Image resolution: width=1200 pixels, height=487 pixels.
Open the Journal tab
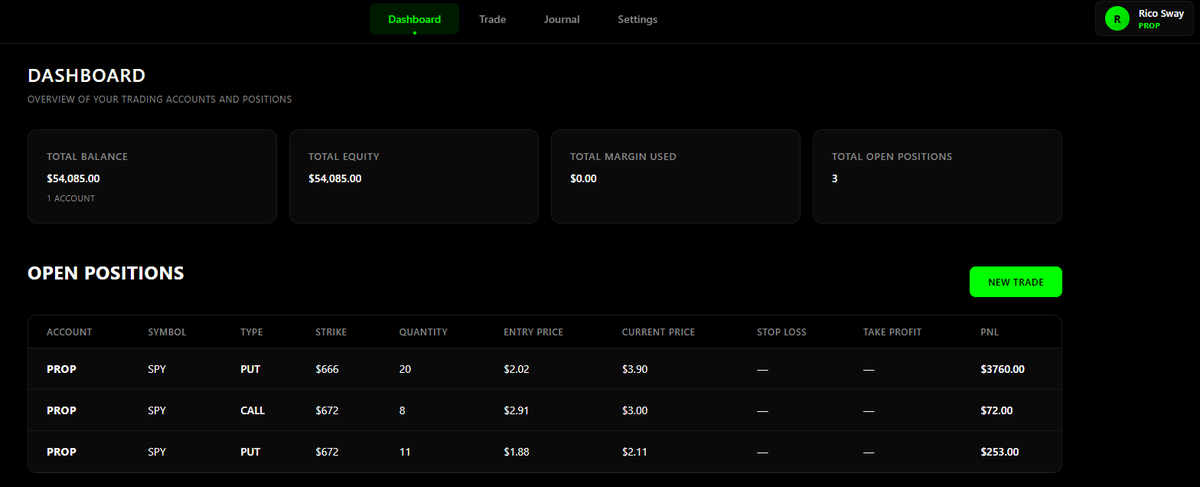pos(562,19)
